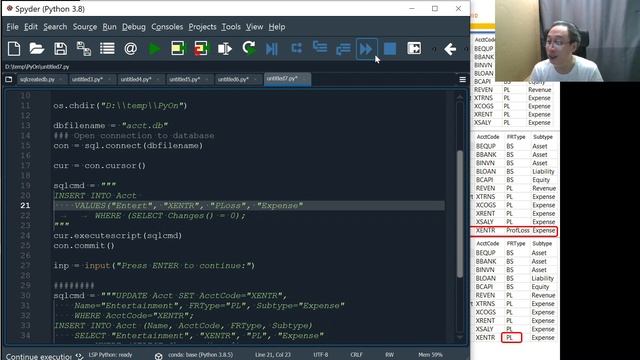Click the presenter webcam video thumbnail

(567, 40)
